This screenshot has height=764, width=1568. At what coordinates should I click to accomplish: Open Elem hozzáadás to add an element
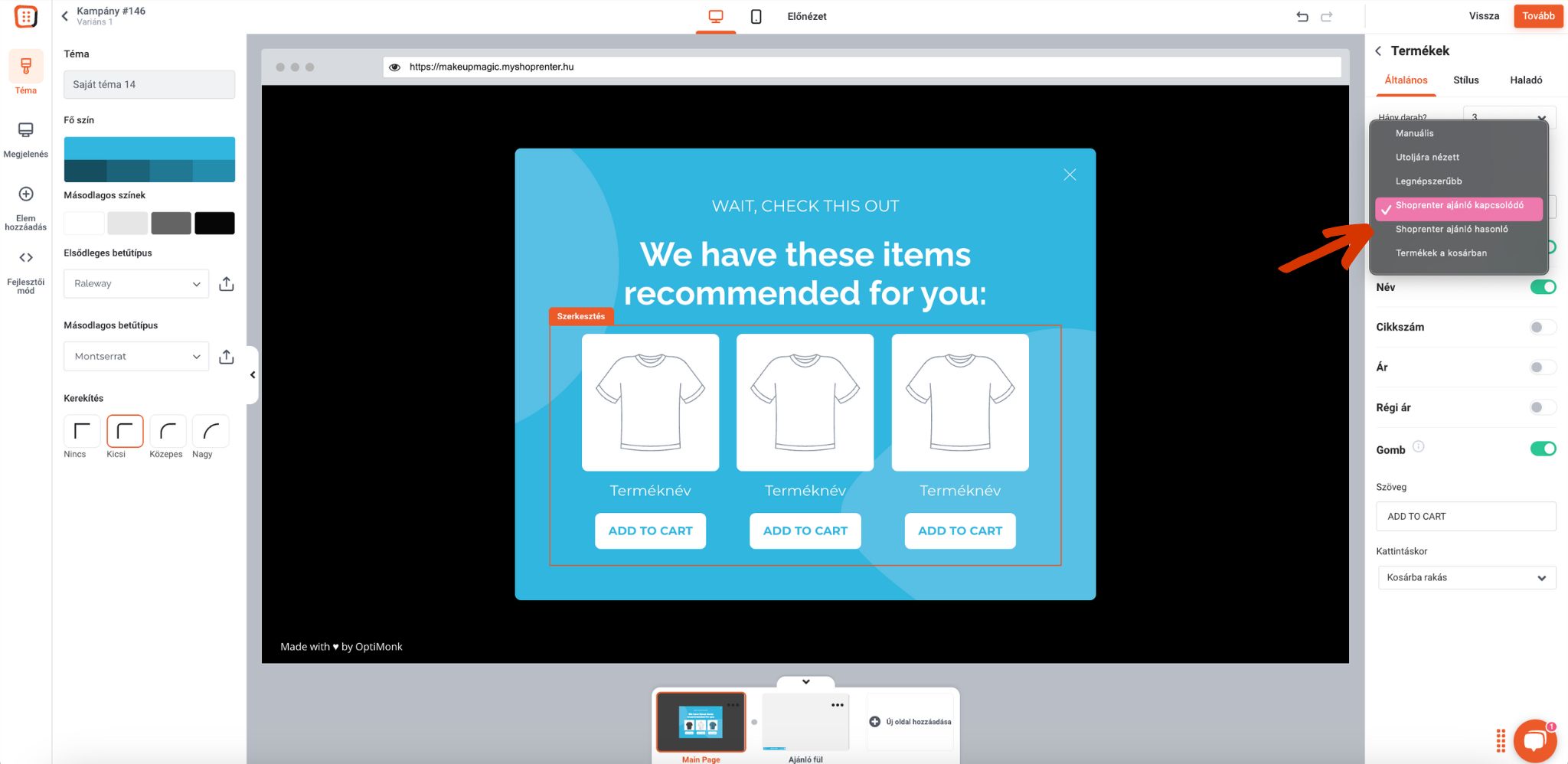click(x=25, y=207)
